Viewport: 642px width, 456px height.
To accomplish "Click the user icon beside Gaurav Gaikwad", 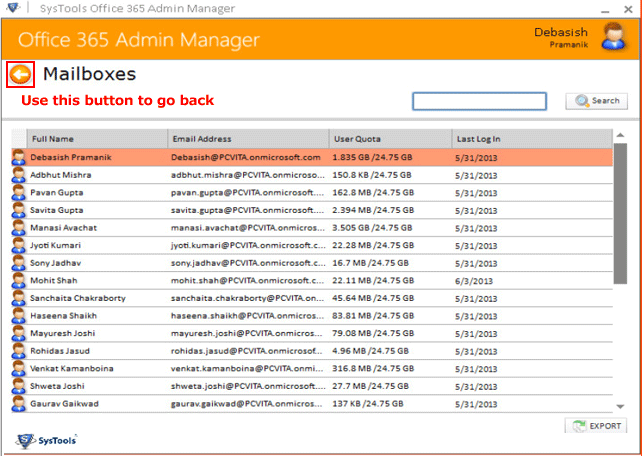I will point(18,403).
